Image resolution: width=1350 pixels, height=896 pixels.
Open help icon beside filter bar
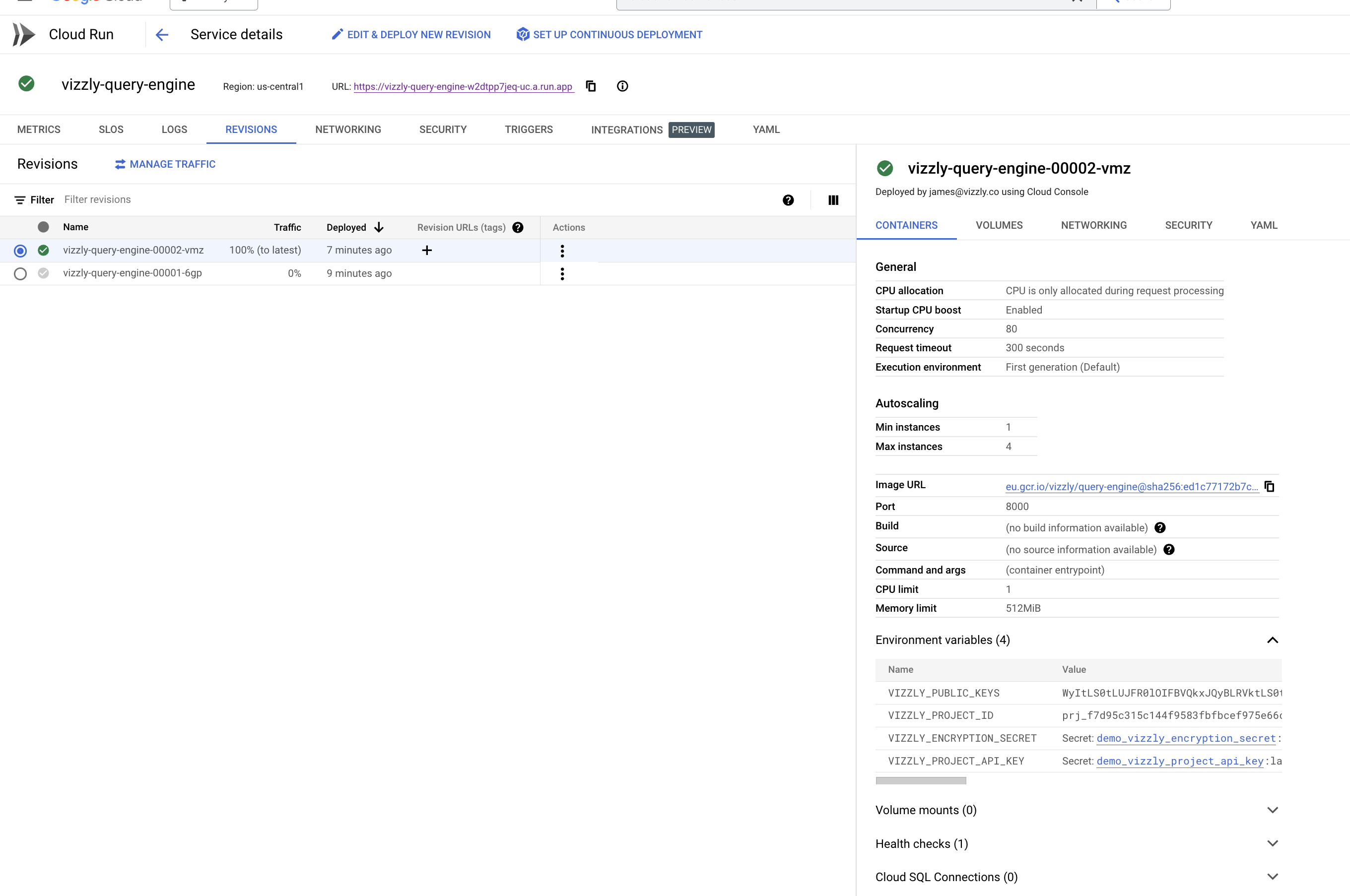[788, 200]
